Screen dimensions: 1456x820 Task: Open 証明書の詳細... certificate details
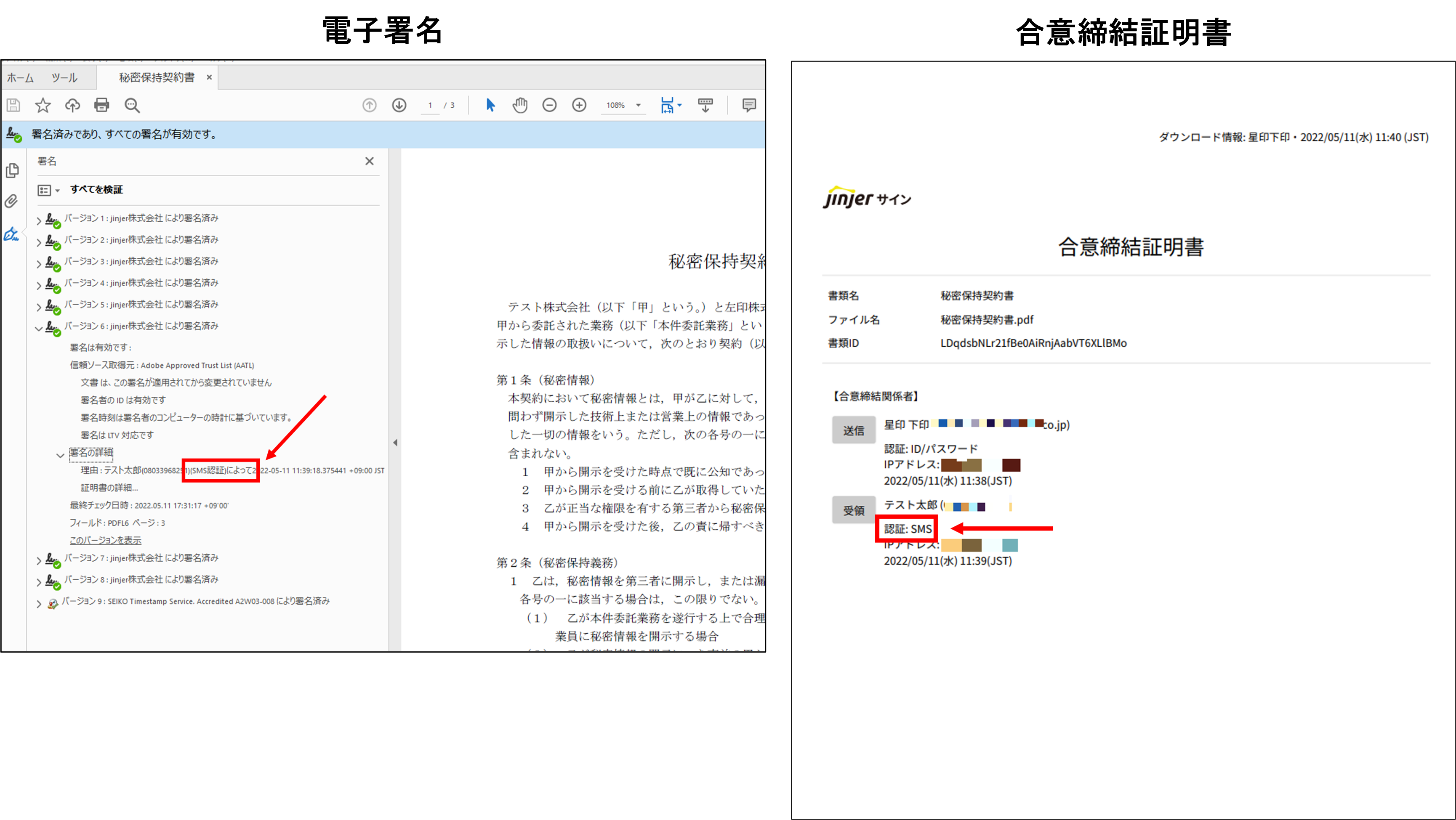pyautogui.click(x=109, y=488)
